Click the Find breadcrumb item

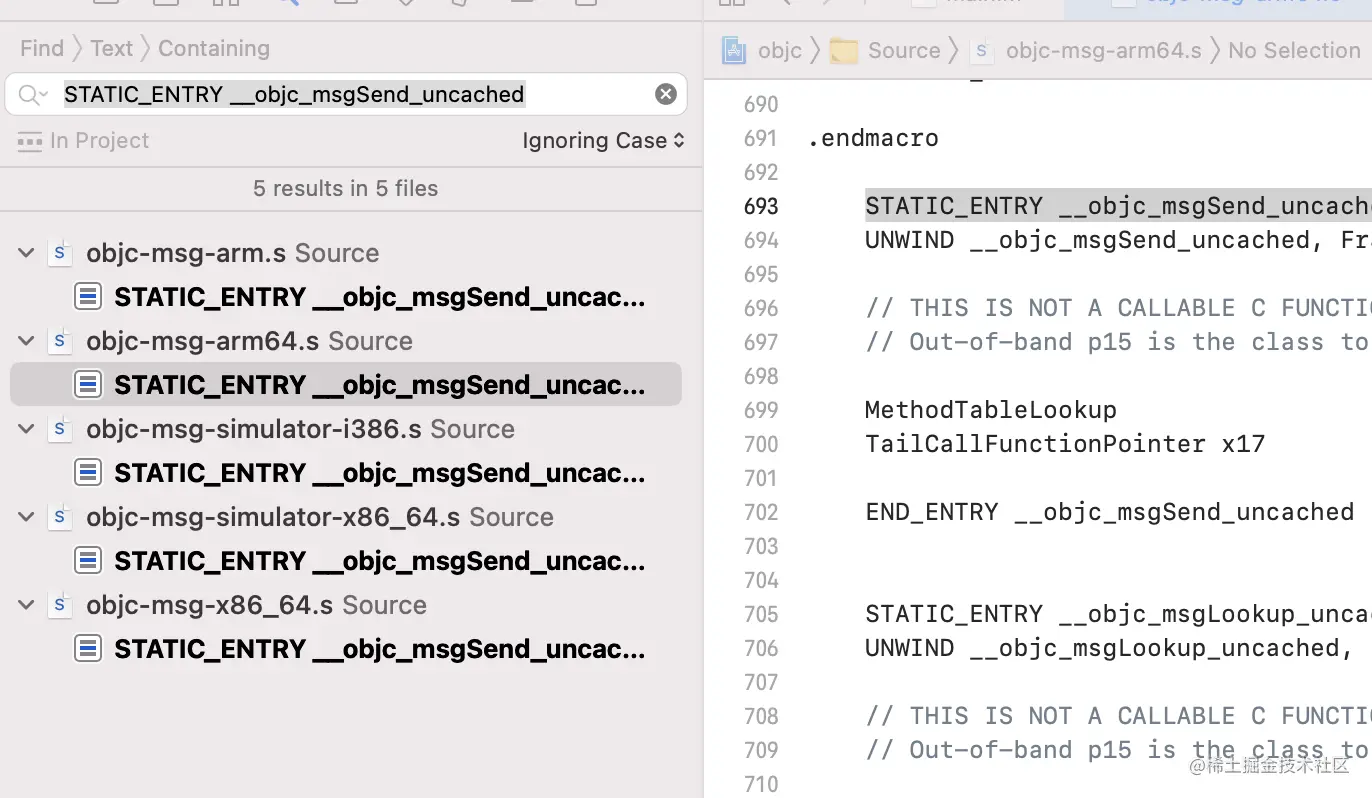point(42,48)
